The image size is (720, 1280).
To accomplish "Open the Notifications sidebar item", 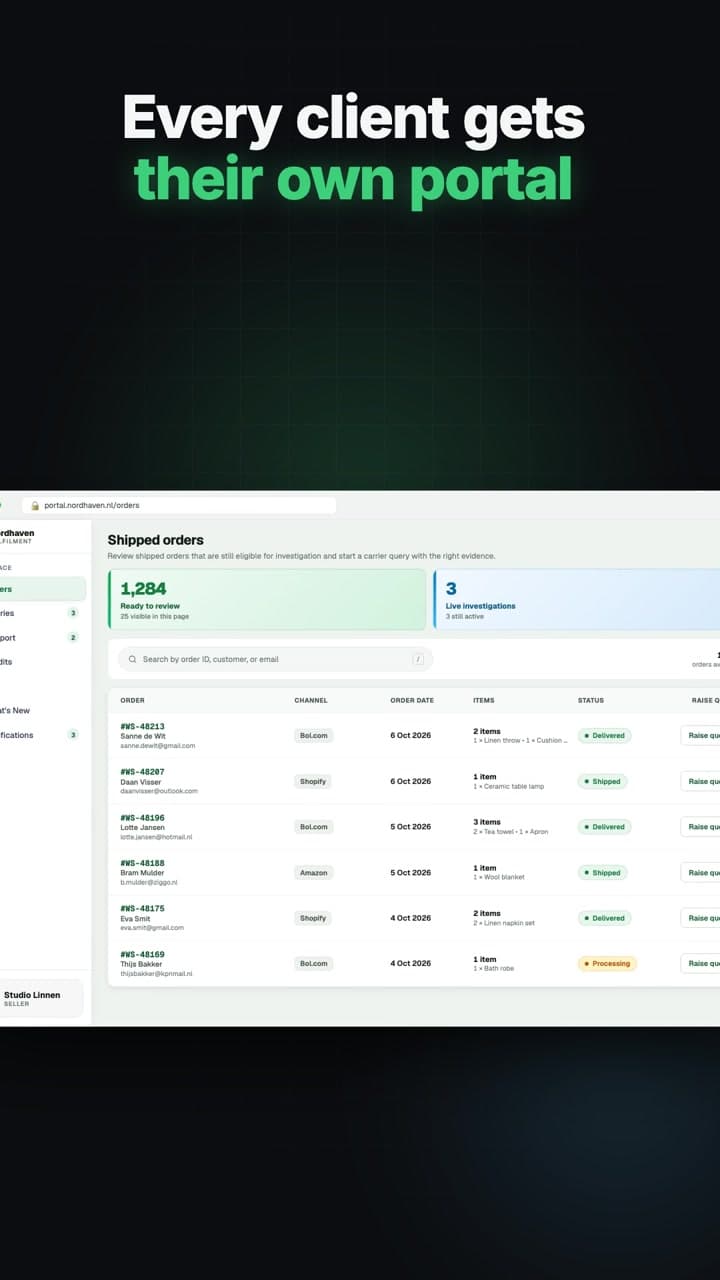I will pos(40,735).
